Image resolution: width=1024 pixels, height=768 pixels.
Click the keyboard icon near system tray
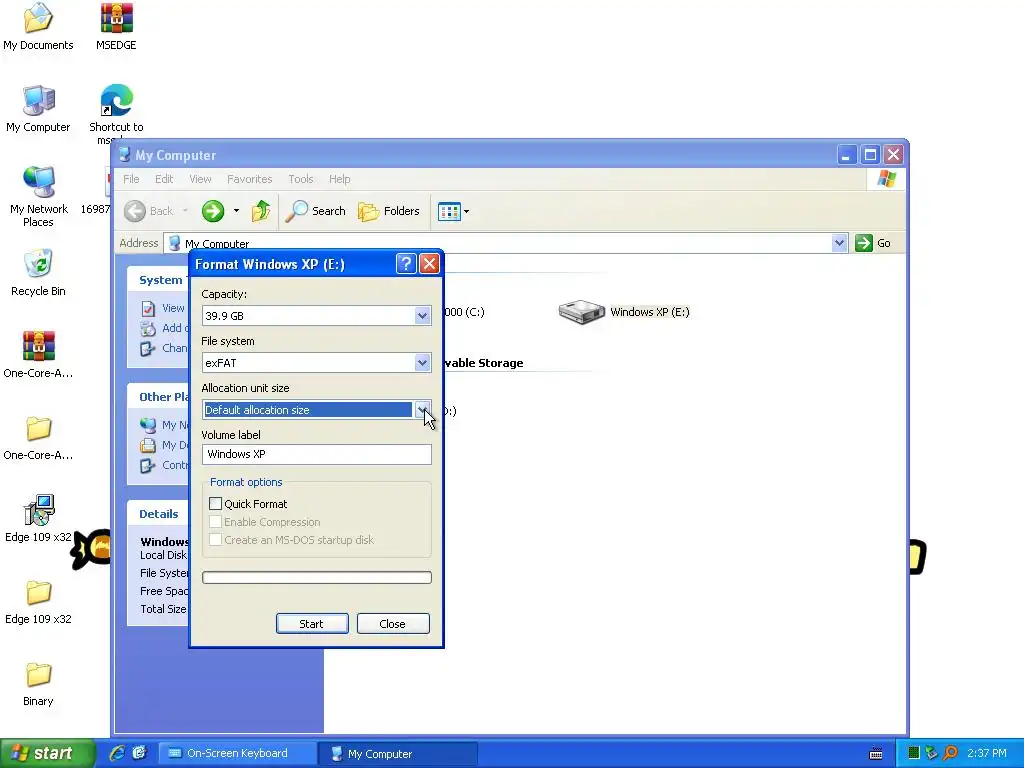click(x=876, y=754)
